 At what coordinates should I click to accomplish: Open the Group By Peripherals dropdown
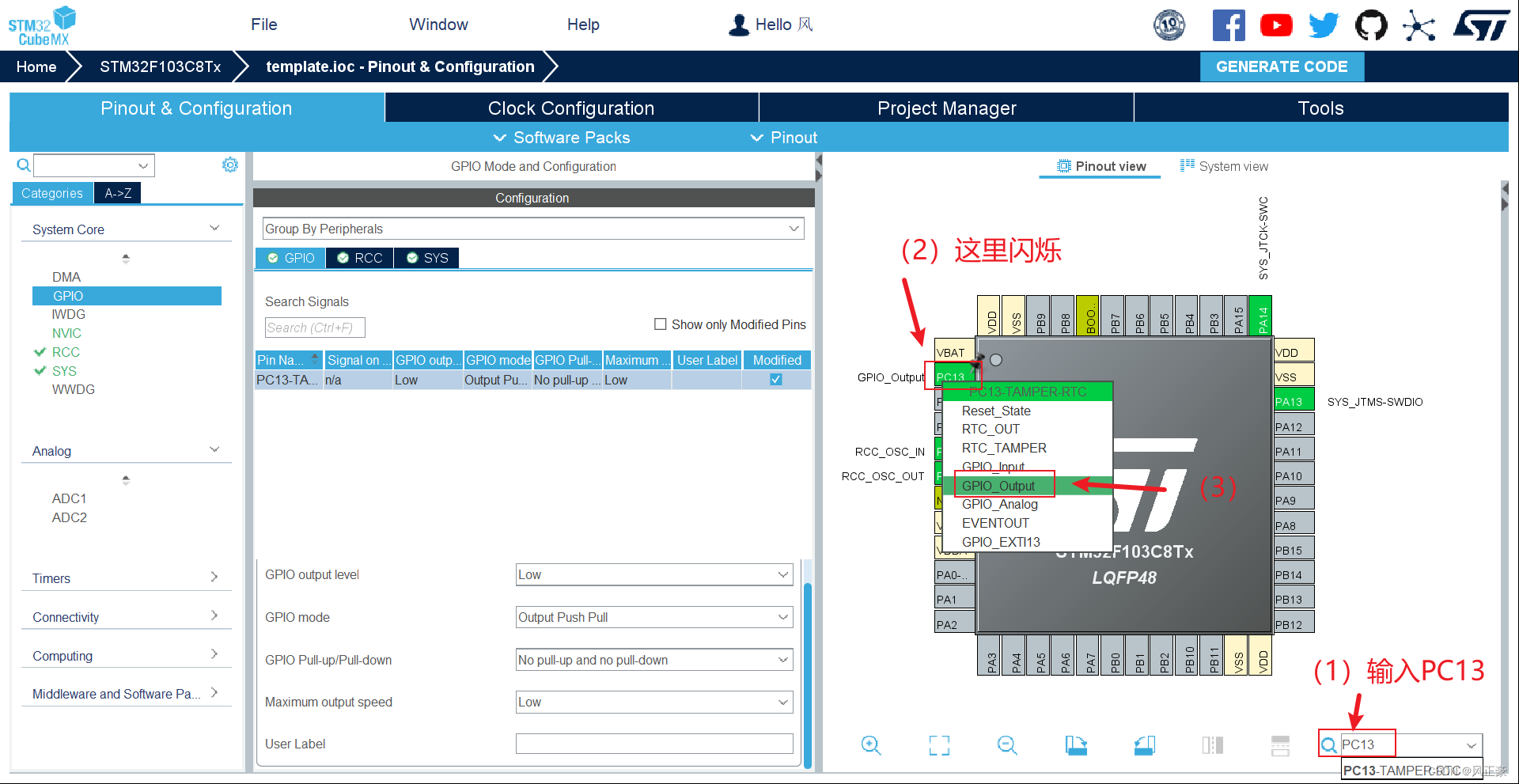pyautogui.click(x=533, y=229)
